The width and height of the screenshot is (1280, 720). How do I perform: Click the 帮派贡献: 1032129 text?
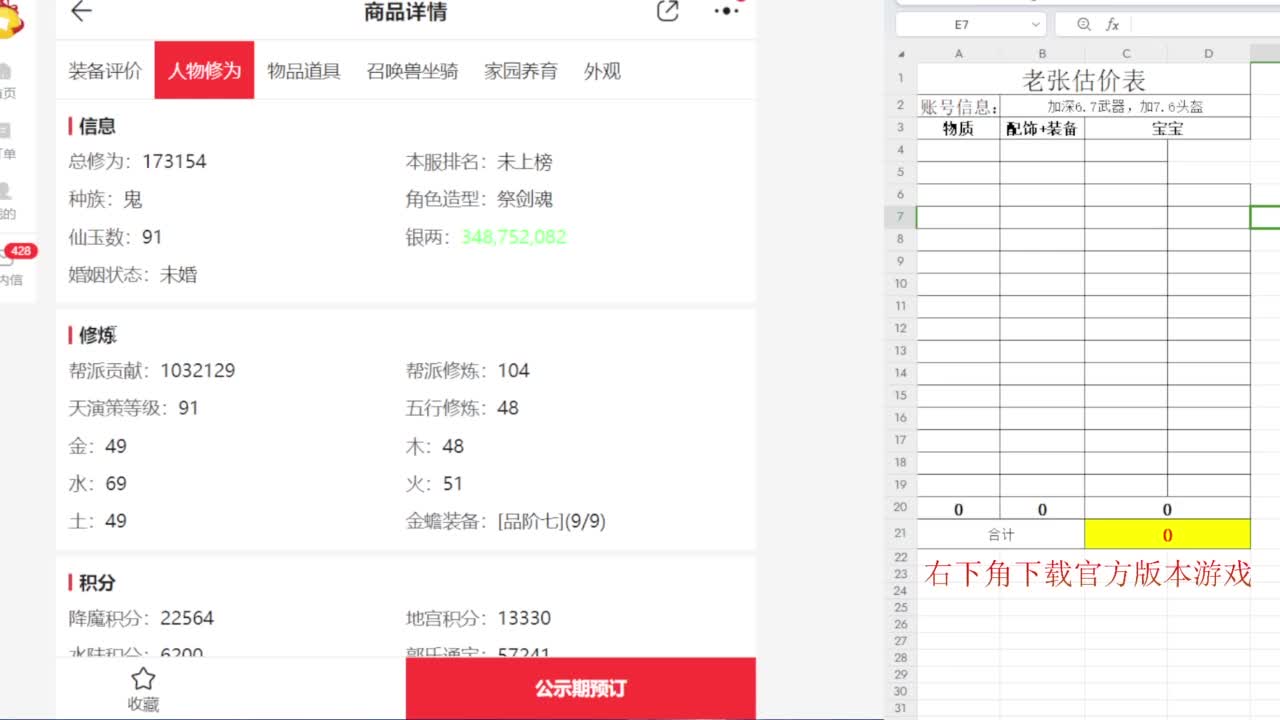tap(151, 371)
